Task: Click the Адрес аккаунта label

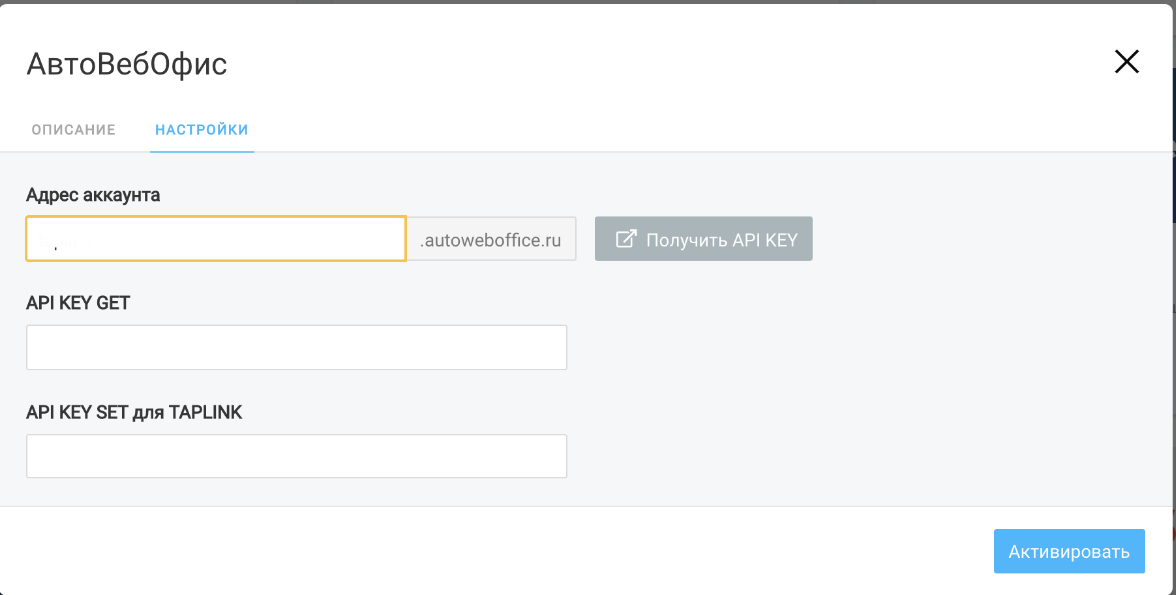Action: click(93, 195)
